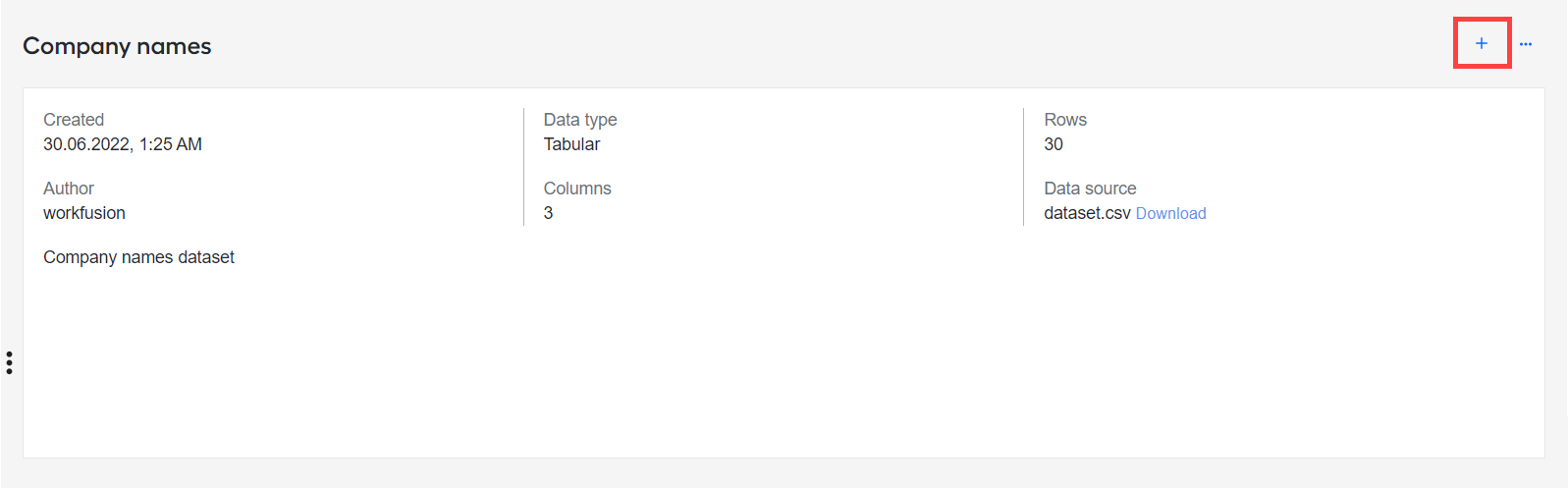Screen dimensions: 1568x488
Task: Select the rows count value 30
Action: [1054, 144]
